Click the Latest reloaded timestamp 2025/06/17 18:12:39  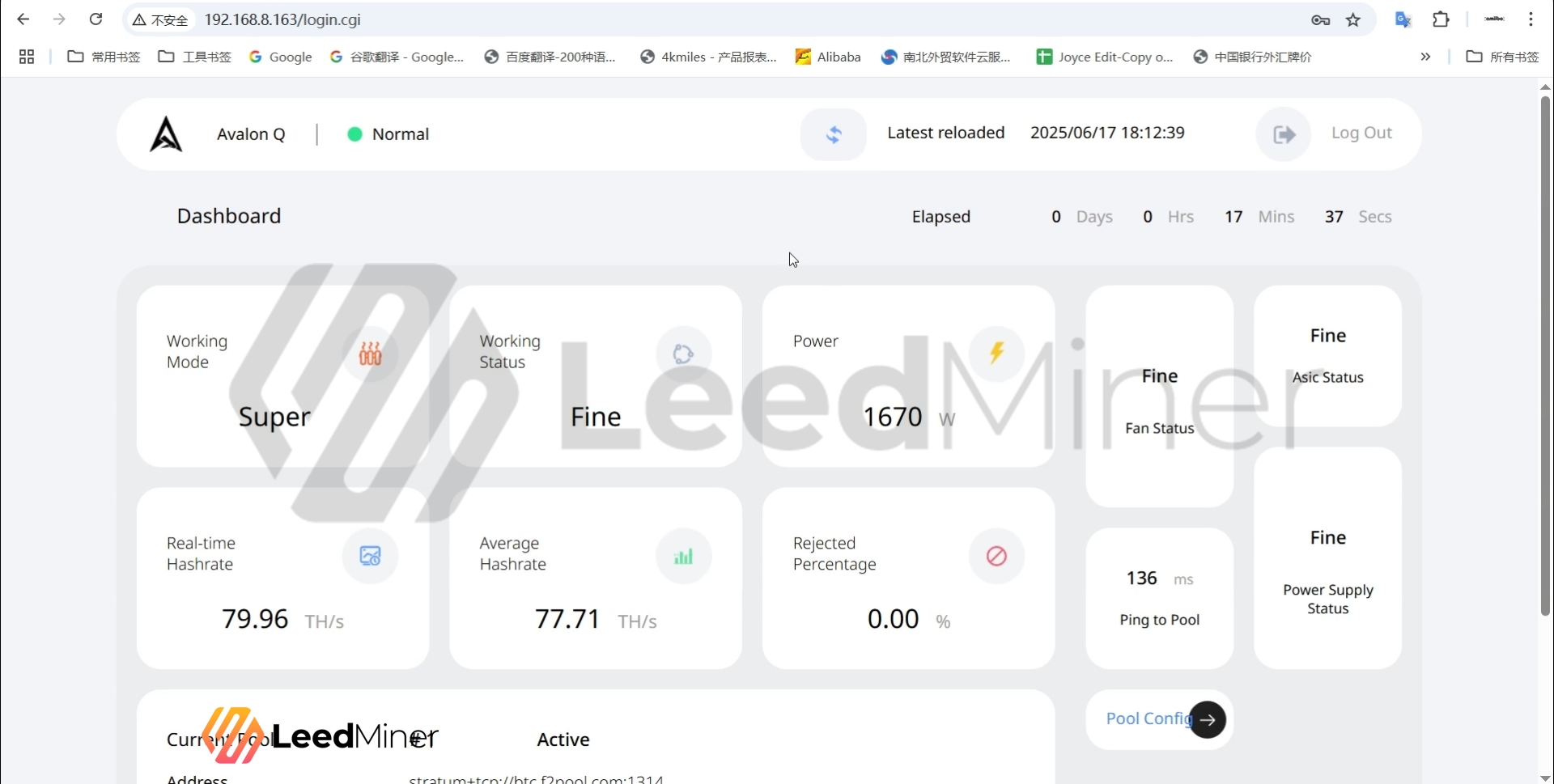pos(1107,133)
